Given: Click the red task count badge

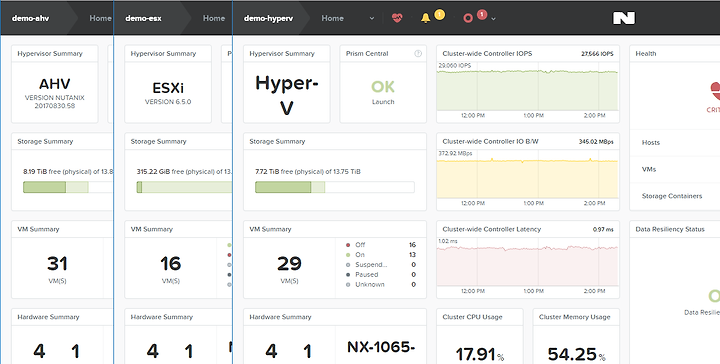Looking at the screenshot, I should pos(482,15).
